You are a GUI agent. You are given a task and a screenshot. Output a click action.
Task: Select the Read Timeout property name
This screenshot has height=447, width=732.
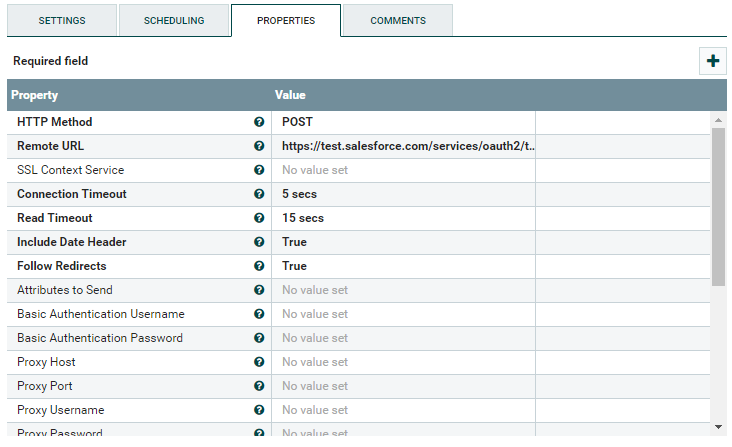click(55, 218)
